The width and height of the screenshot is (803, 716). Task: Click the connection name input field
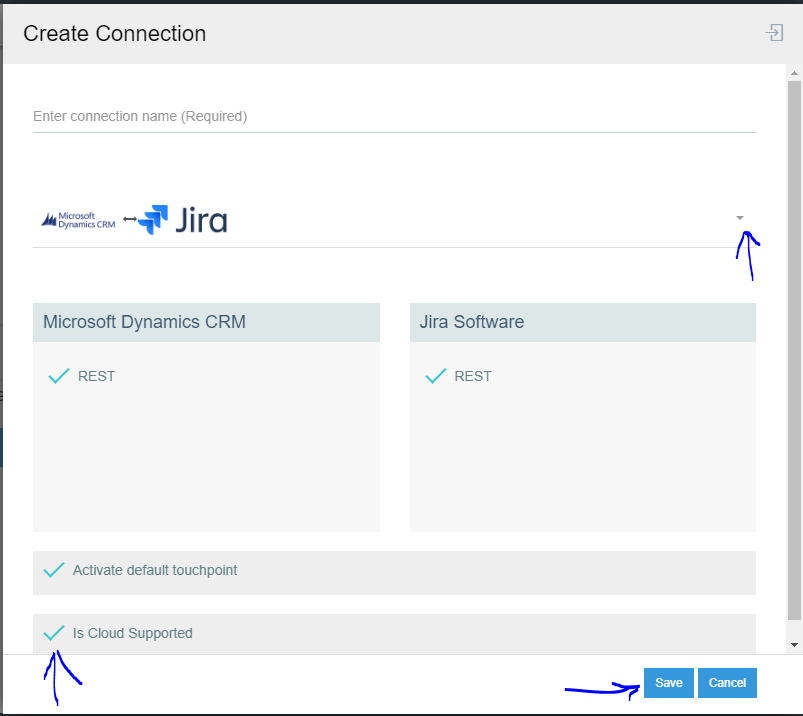(394, 116)
